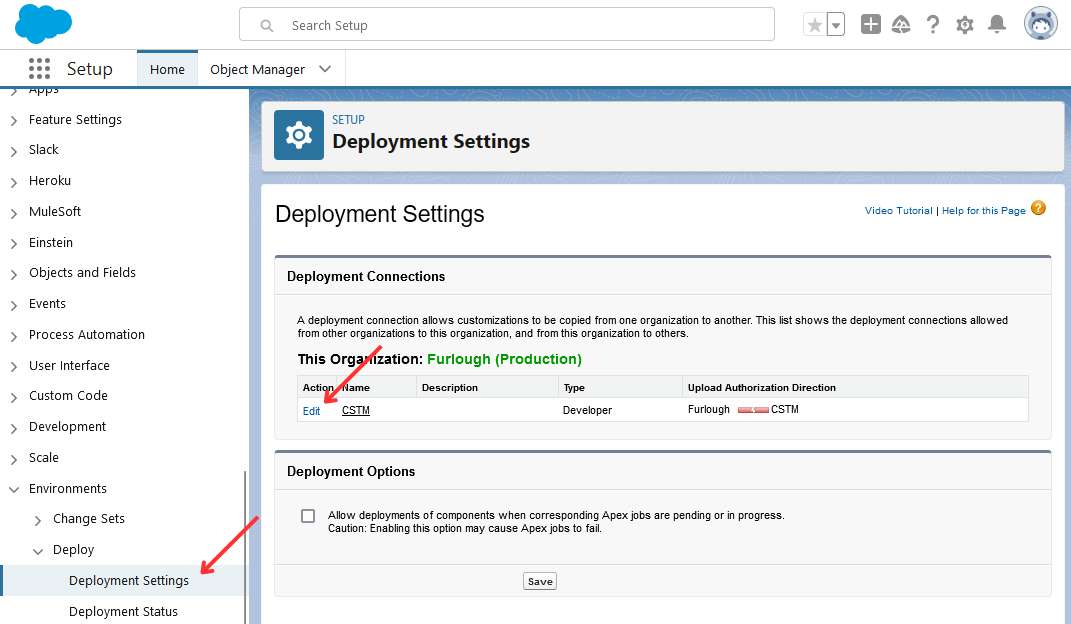
Task: Open the App Launcher waffle icon
Action: click(x=38, y=68)
